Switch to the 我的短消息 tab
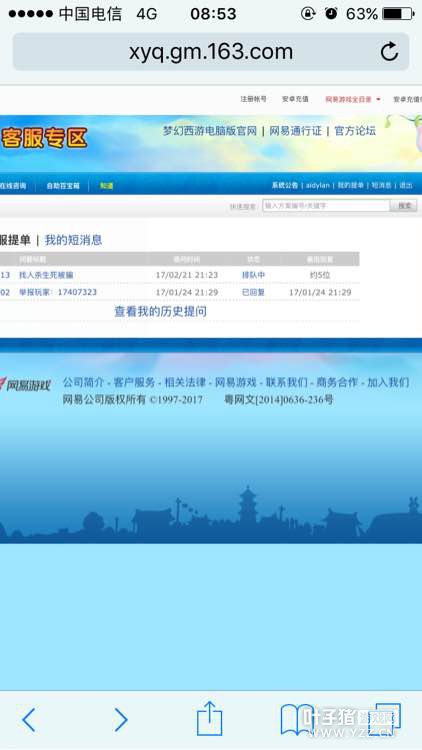This screenshot has height=750, width=422. click(73, 240)
